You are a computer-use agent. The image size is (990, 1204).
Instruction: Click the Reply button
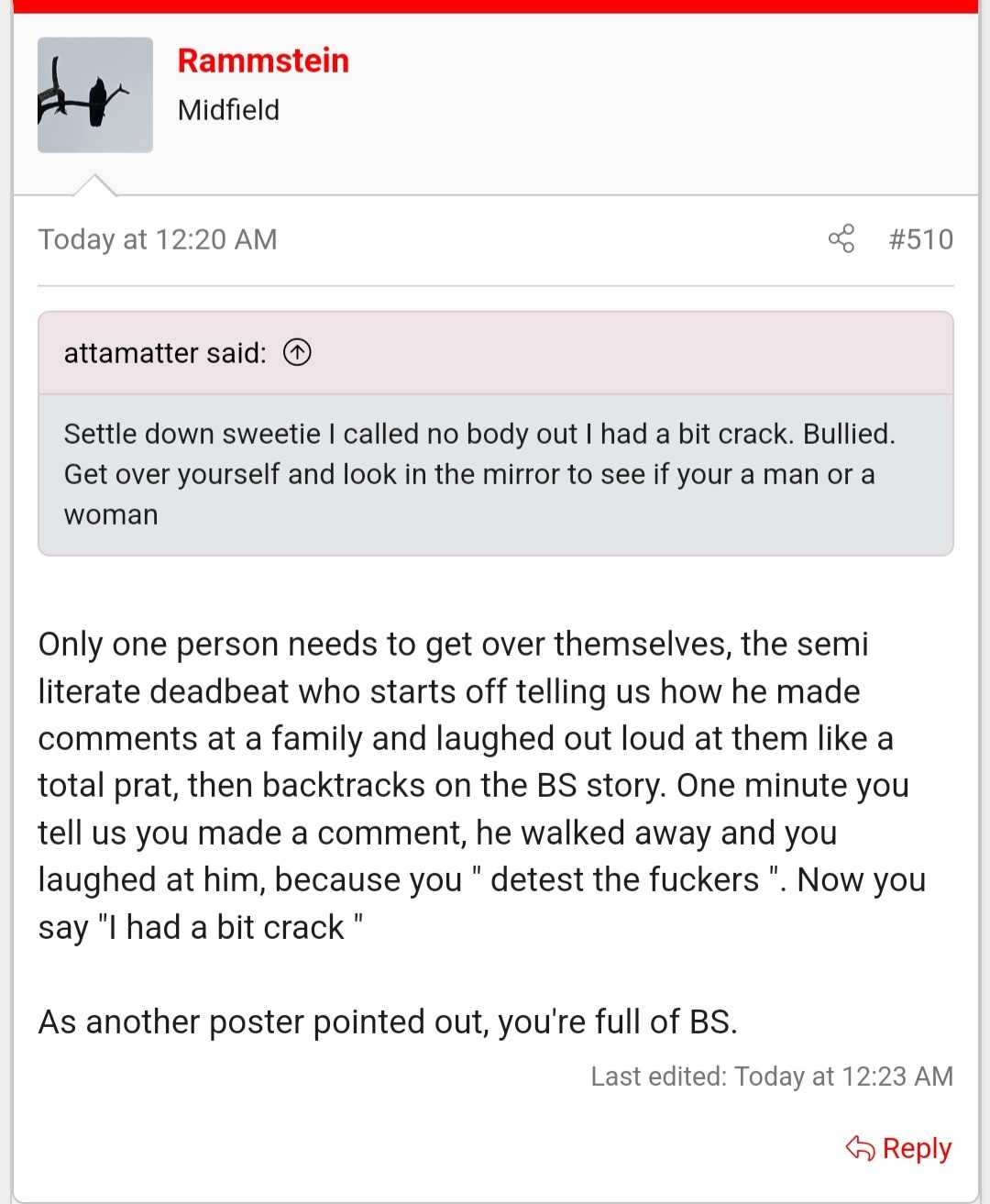898,1148
